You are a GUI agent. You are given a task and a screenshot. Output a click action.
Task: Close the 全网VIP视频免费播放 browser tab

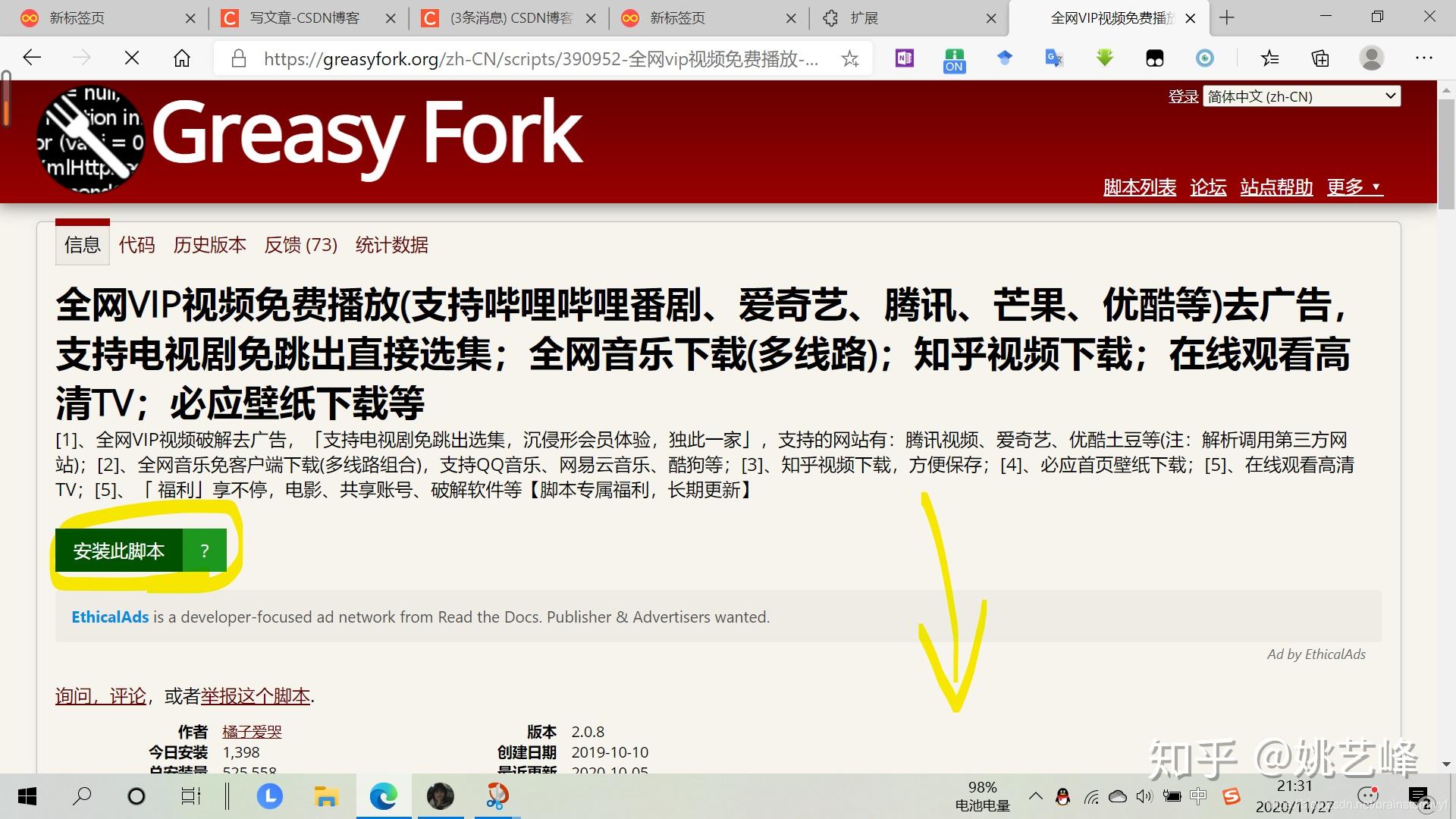click(x=1191, y=18)
